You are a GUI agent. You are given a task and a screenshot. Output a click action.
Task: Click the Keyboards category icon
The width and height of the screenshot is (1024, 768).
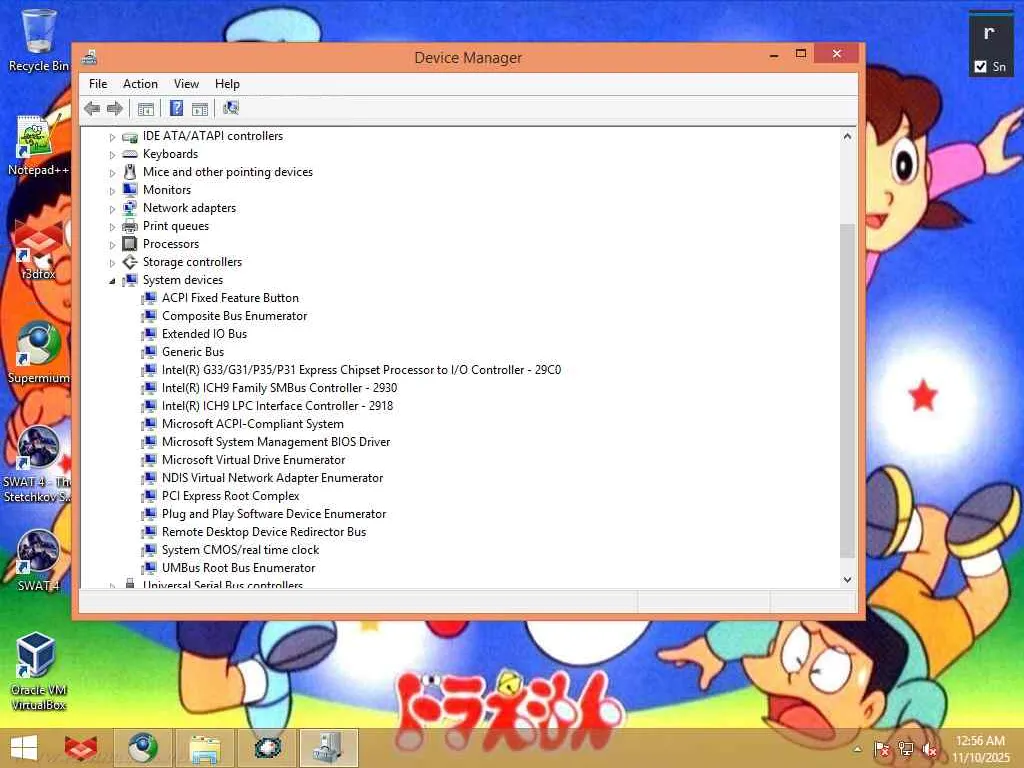(x=130, y=154)
